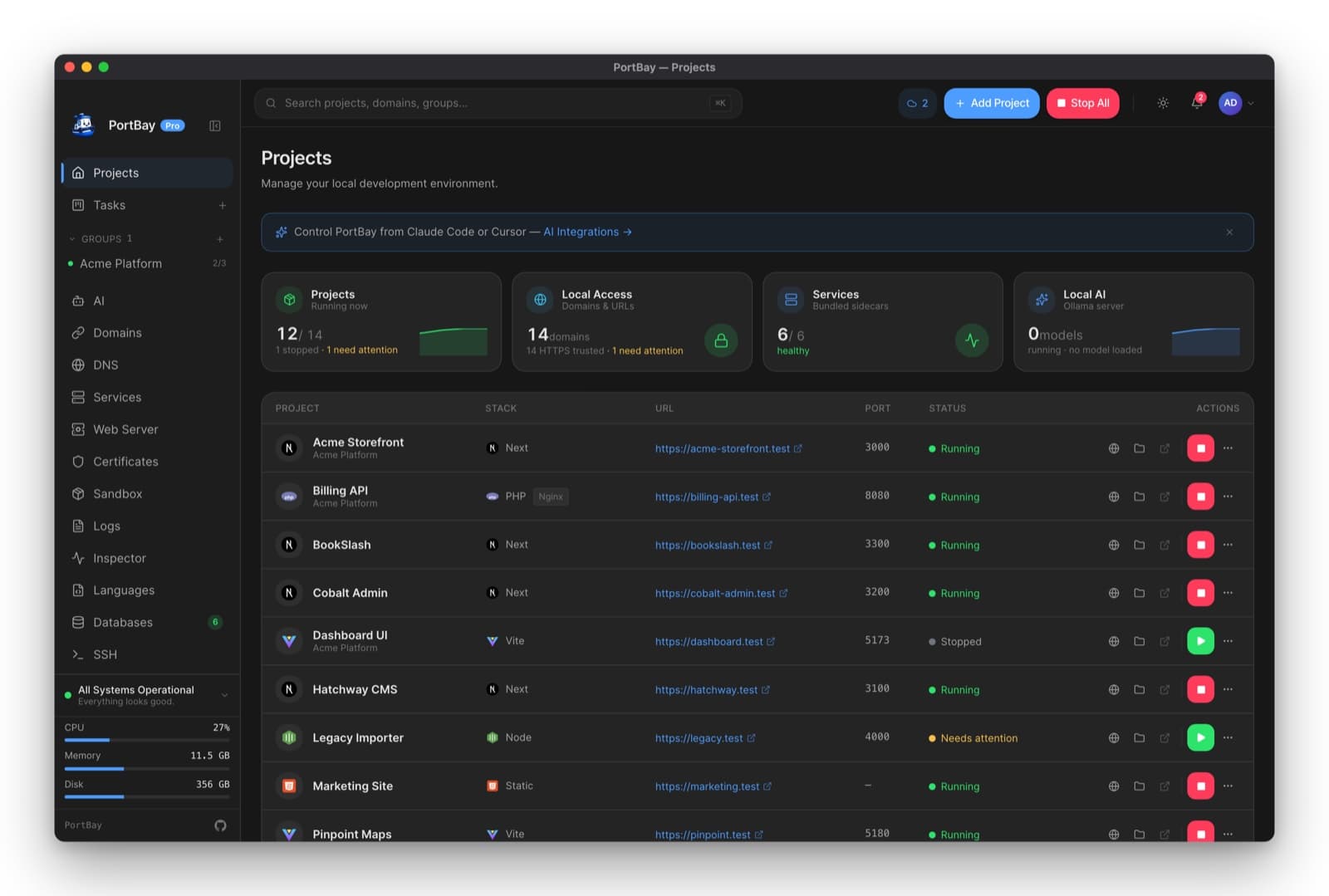
Task: Open more options for Acme Storefront
Action: 1228,448
